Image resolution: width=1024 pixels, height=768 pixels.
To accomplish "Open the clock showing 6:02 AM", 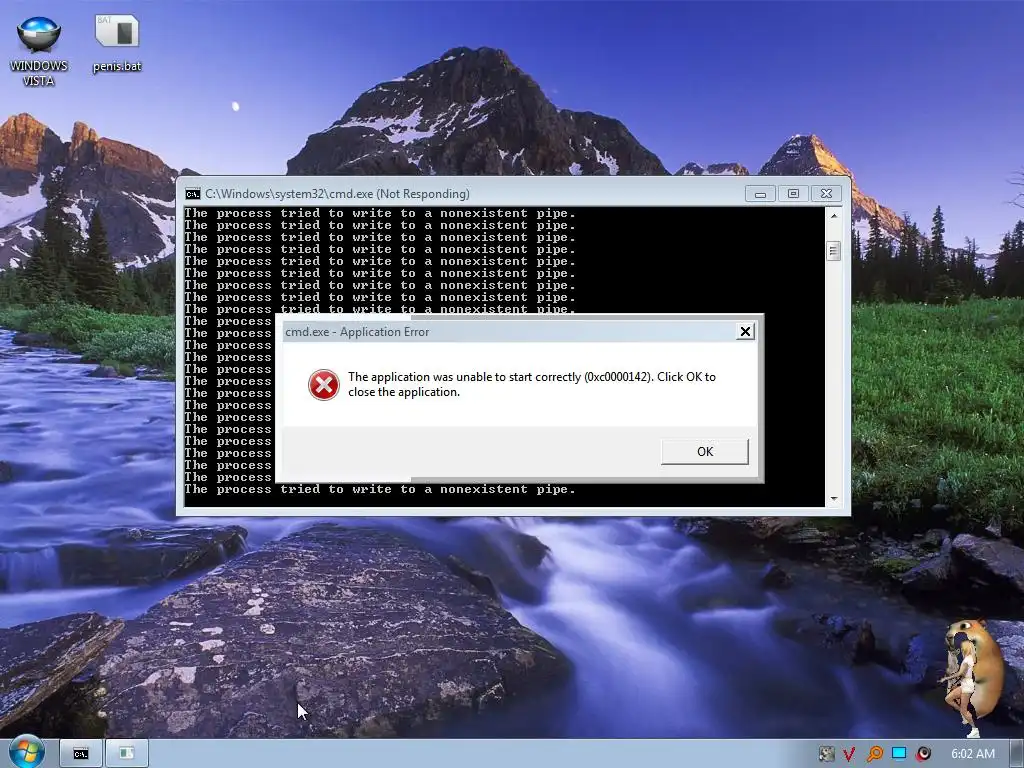I will 973,754.
